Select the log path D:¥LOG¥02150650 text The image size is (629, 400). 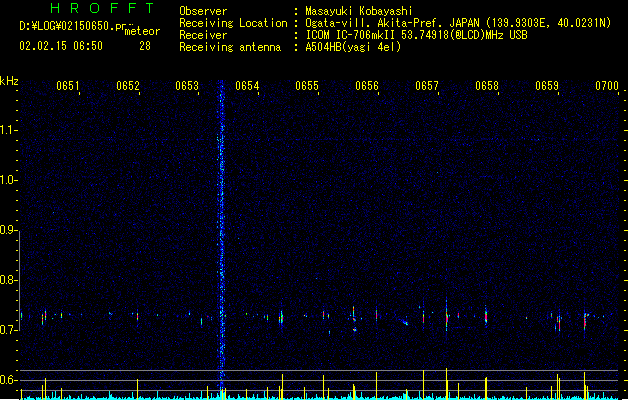66,26
